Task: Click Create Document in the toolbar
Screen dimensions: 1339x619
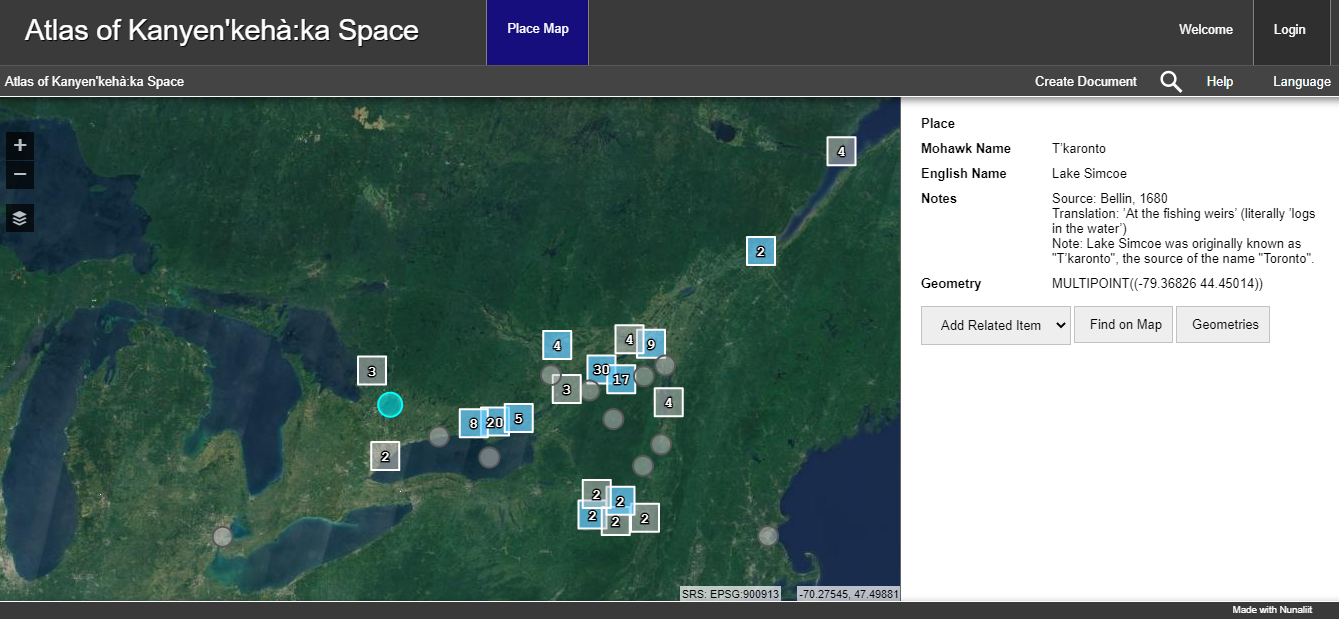Action: (x=1085, y=82)
